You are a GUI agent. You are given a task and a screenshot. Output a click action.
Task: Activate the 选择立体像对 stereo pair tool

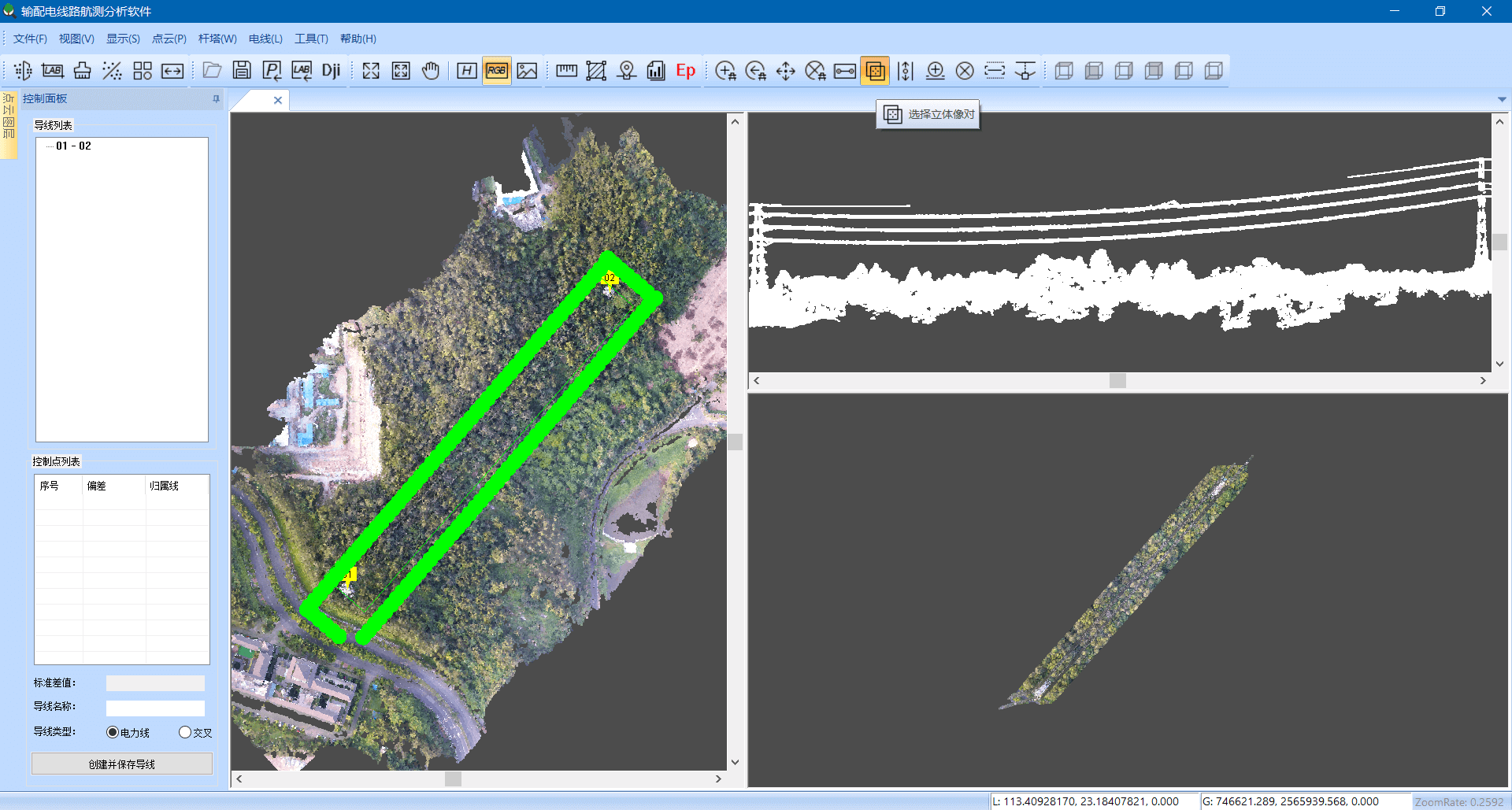(875, 70)
